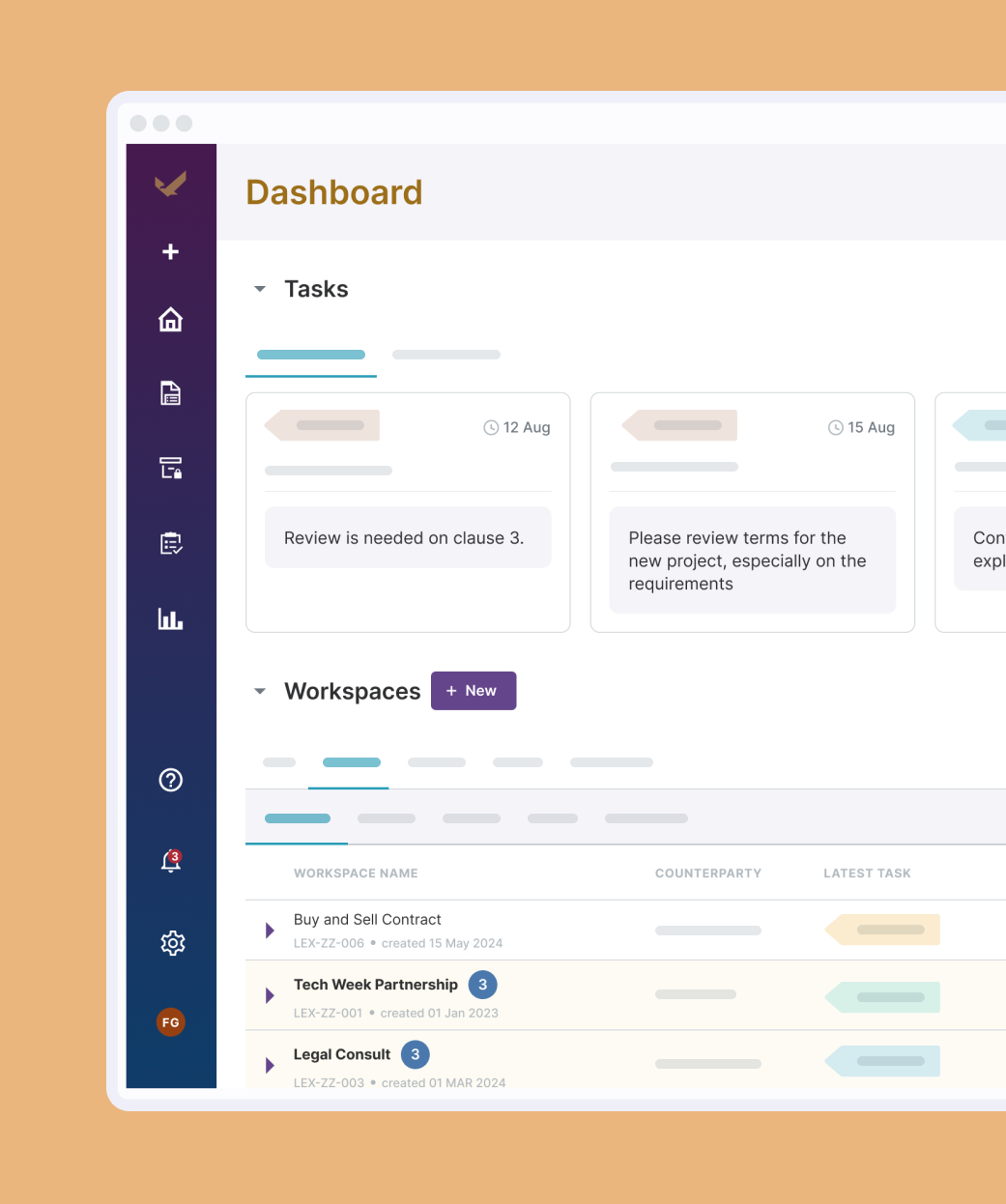Click the Tech Week Partnership workspace name
Screen dimensions: 1006x1204
(376, 985)
